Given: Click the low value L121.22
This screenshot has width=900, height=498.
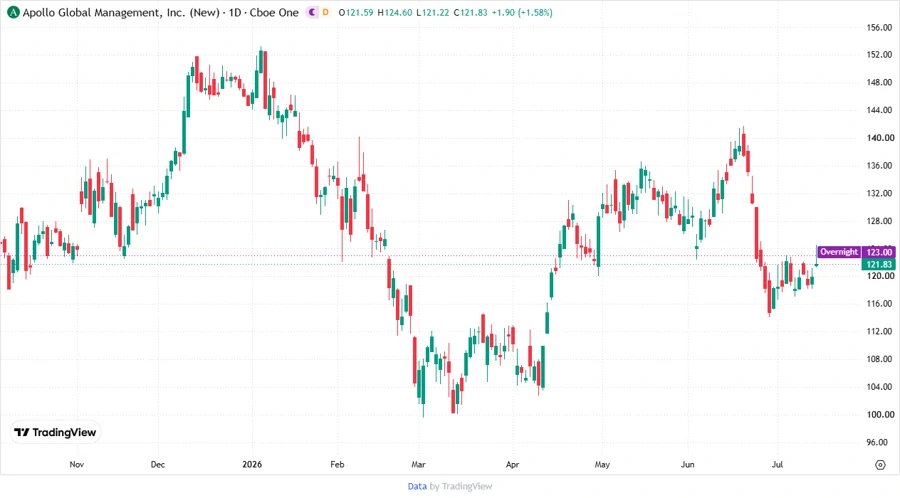Looking at the screenshot, I should (433, 12).
